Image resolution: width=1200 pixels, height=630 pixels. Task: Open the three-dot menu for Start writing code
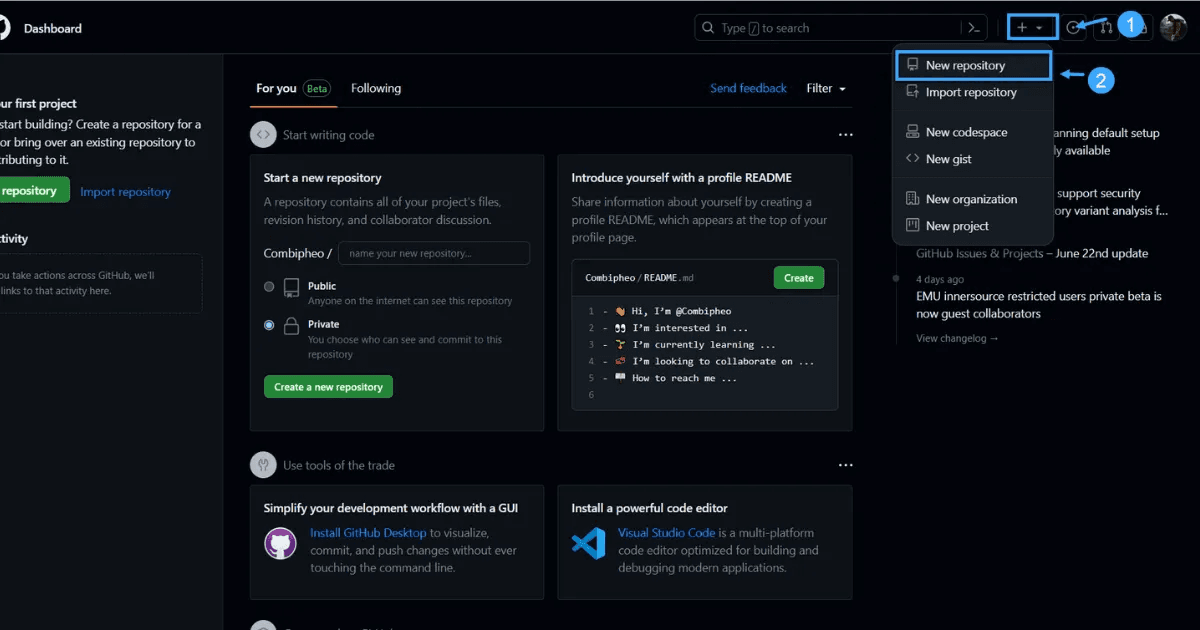click(846, 135)
